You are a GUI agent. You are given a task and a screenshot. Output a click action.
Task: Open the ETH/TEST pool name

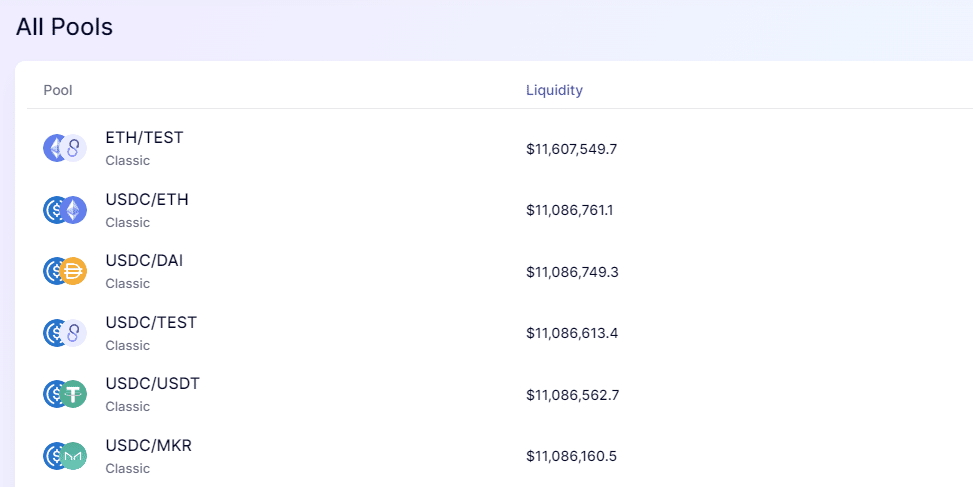click(145, 138)
